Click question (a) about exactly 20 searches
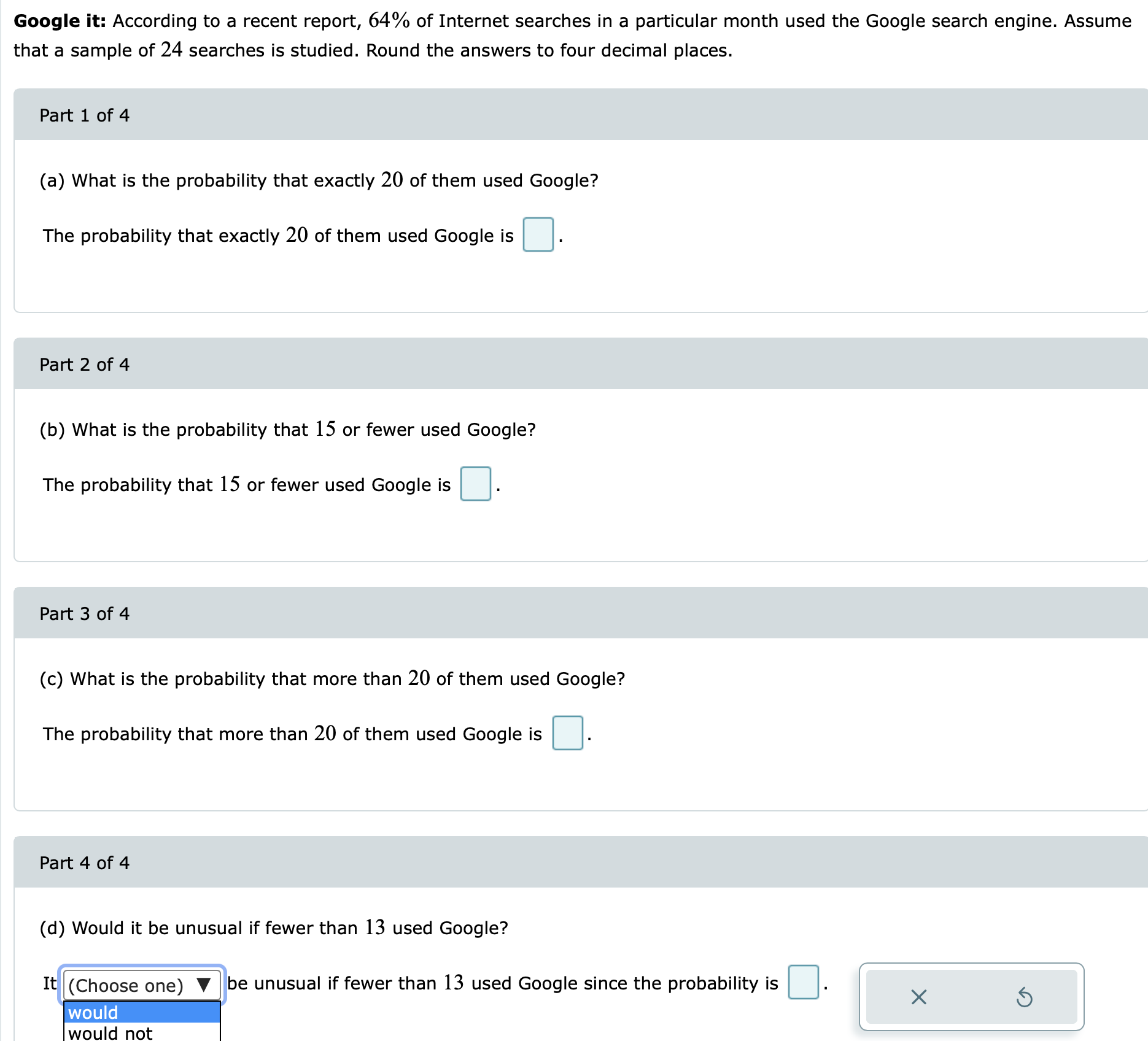1148x1041 pixels. (319, 180)
